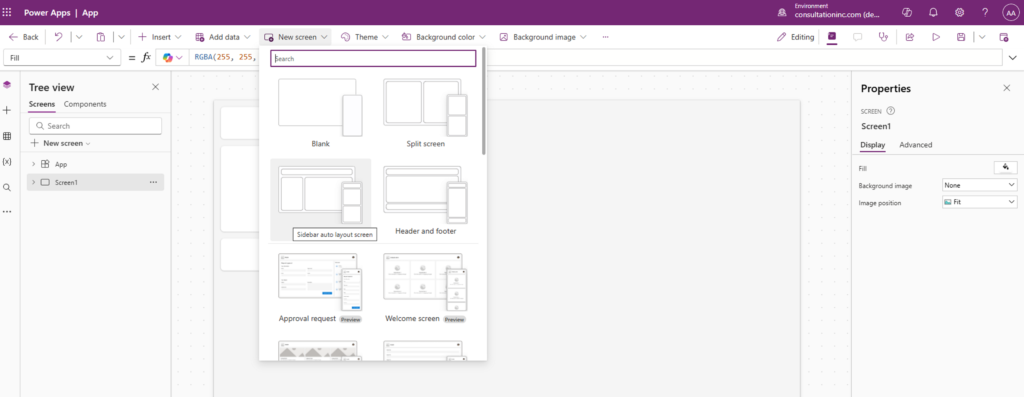Click the Tree view Search field
This screenshot has height=397, width=1024.
click(95, 125)
